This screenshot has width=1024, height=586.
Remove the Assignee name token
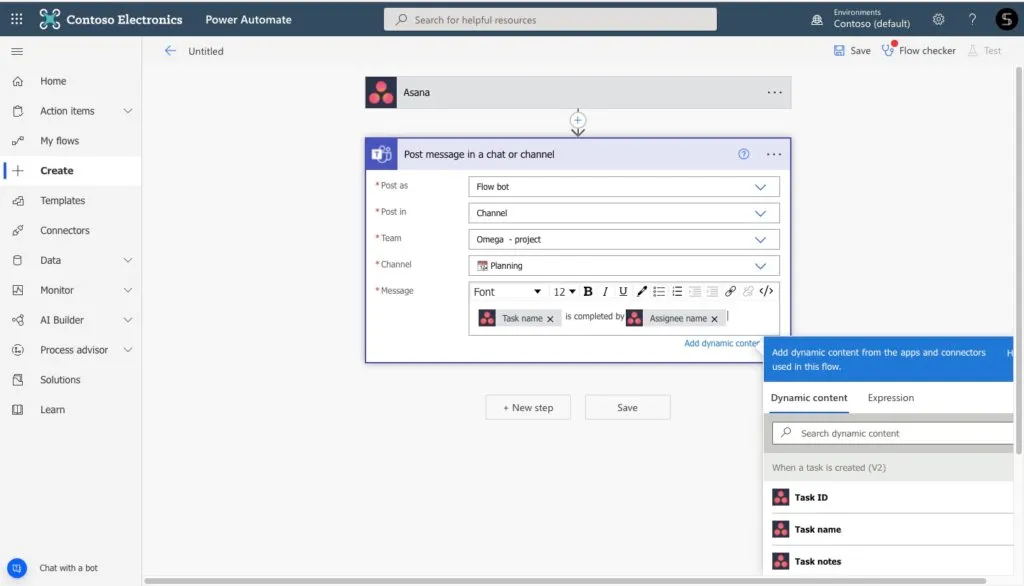coord(714,319)
